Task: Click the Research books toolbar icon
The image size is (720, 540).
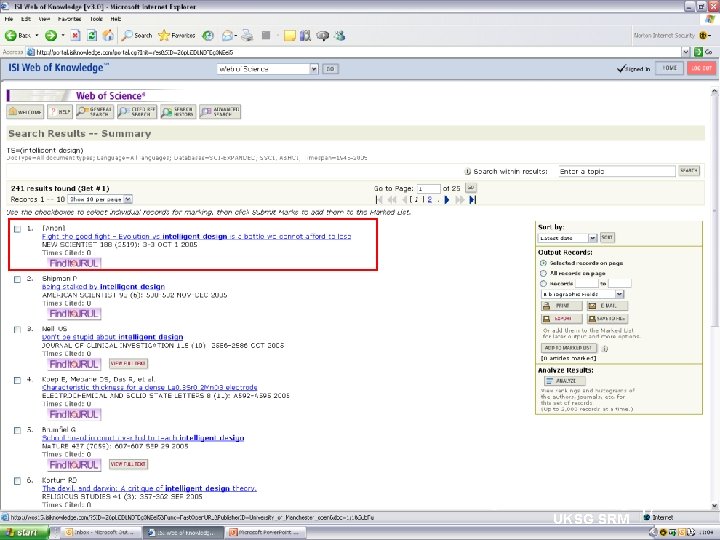Action: [305, 35]
